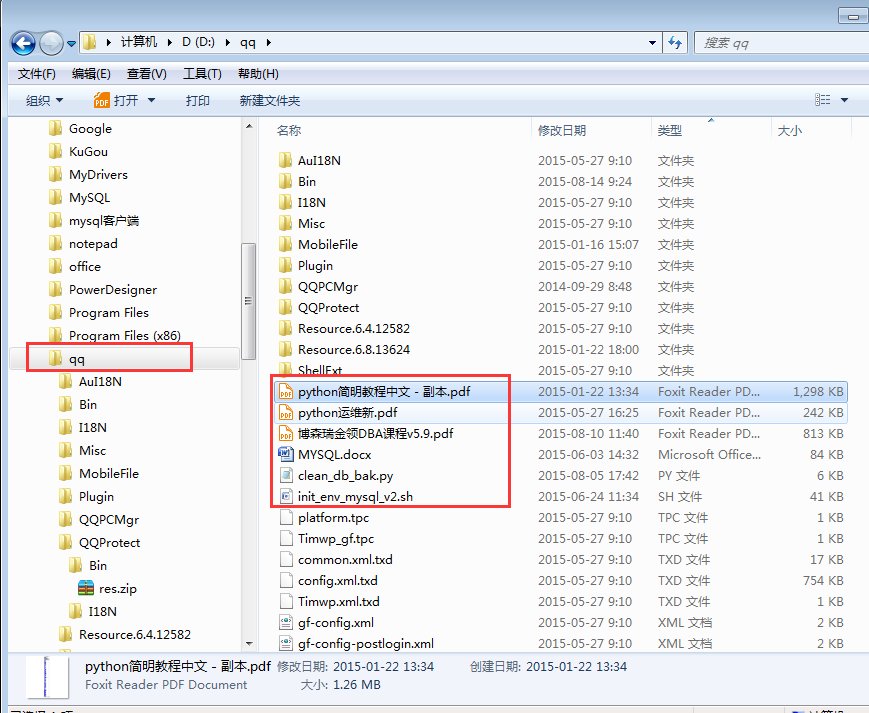Select clean_db_bak.py file icon
Screen dimensions: 869x713
286,475
